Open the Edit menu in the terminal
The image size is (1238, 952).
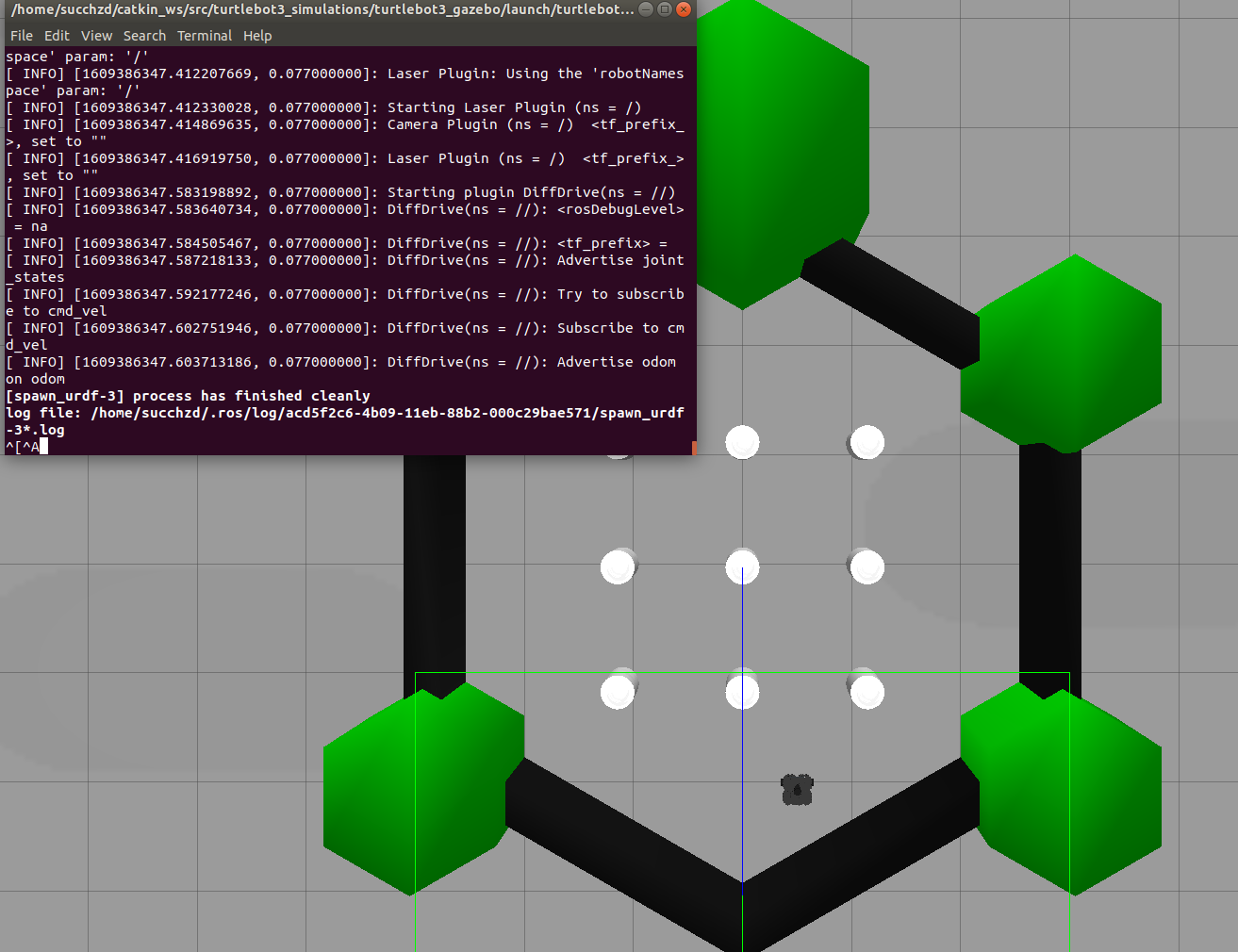pos(57,36)
